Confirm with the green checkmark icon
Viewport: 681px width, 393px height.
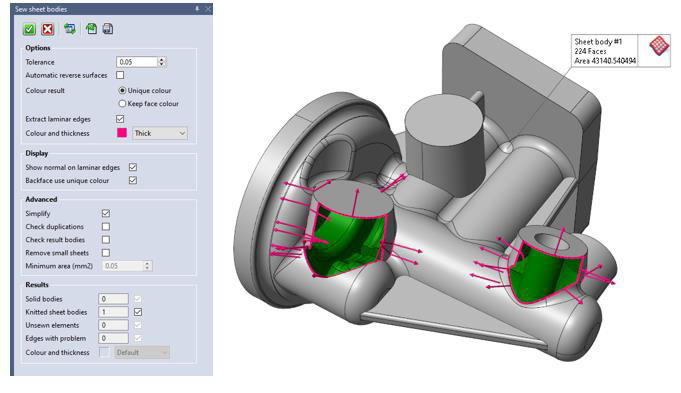tap(30, 29)
